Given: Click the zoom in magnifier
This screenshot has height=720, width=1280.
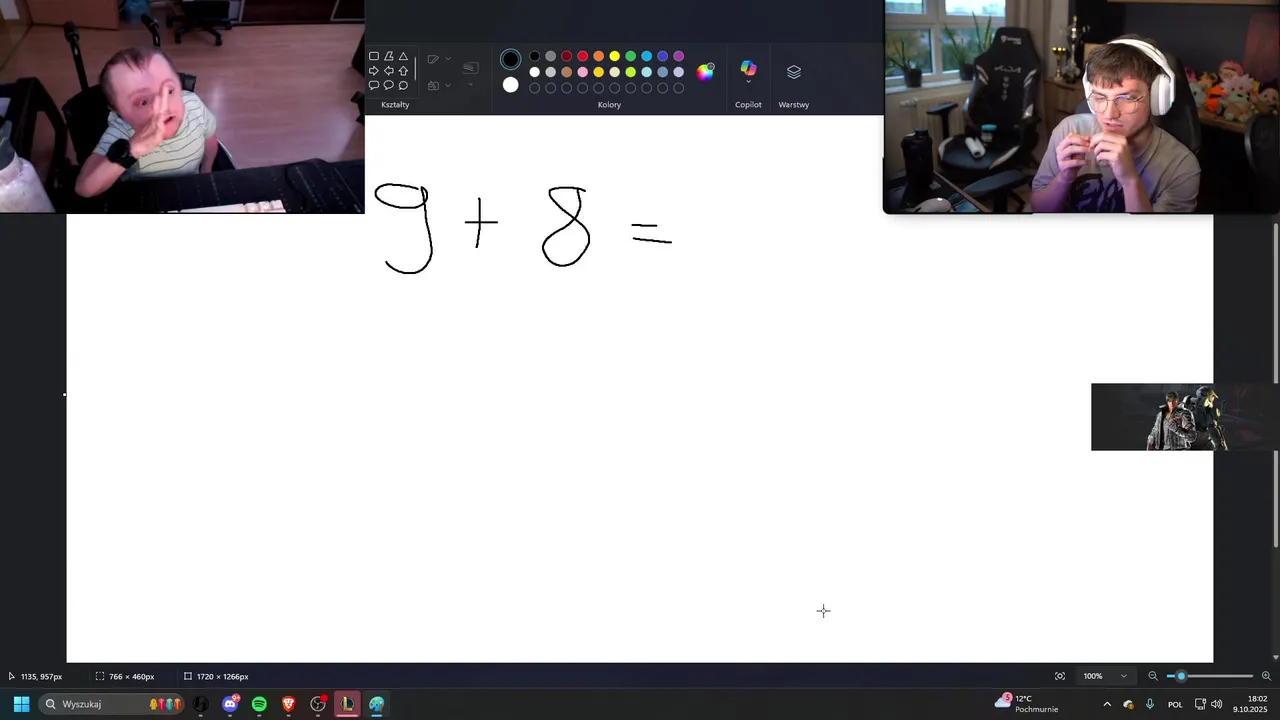Looking at the screenshot, I should (1266, 676).
